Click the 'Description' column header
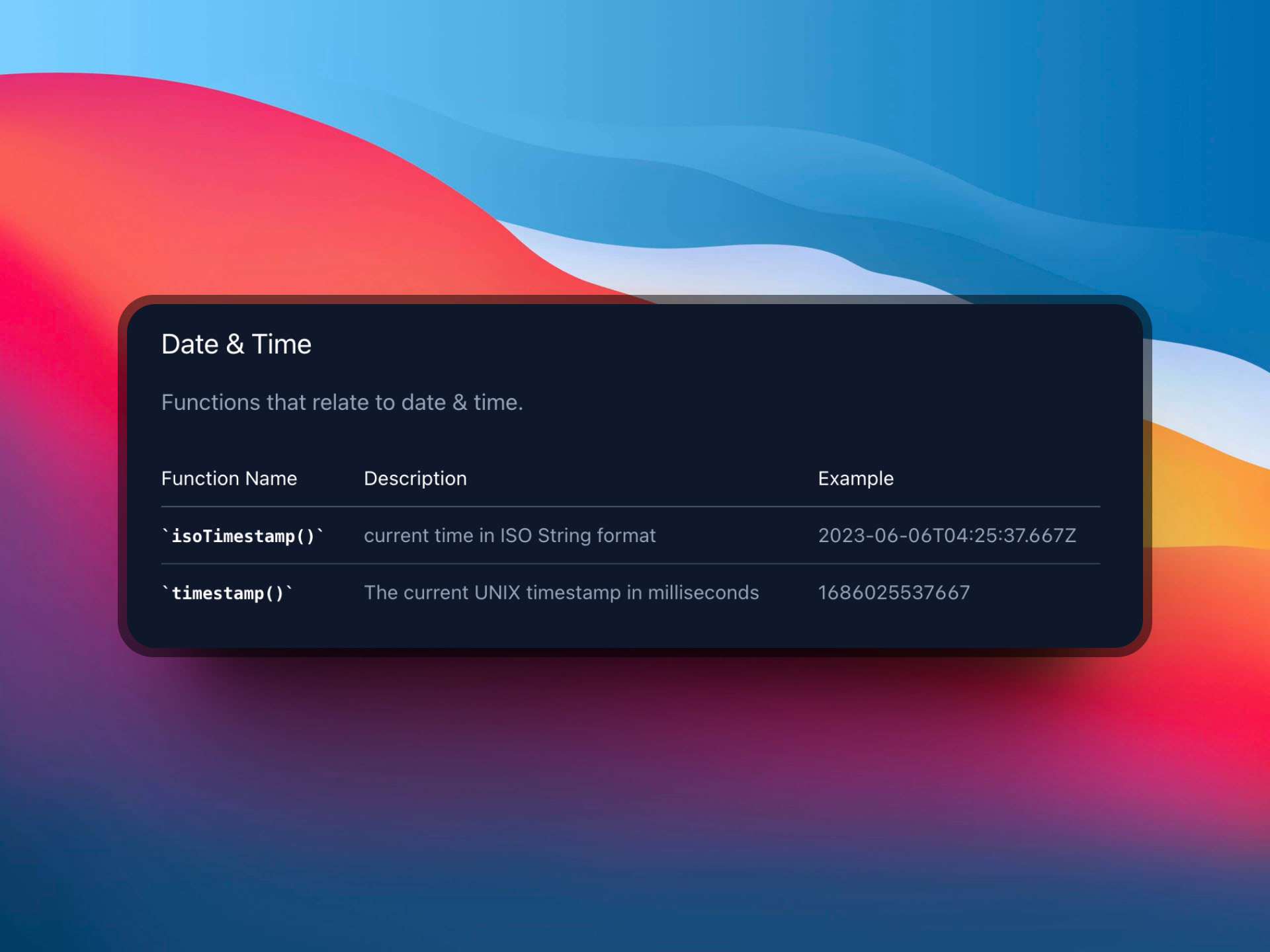 [415, 478]
